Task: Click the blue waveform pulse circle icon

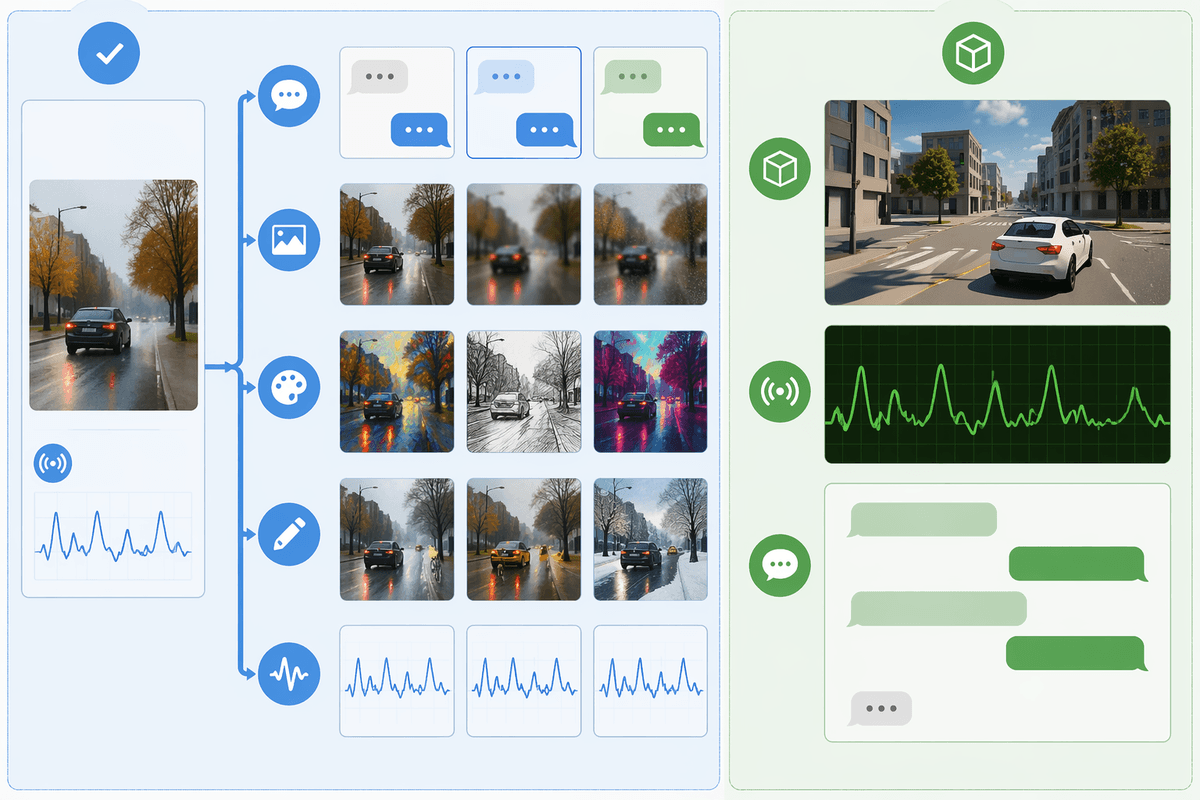Action: [289, 675]
